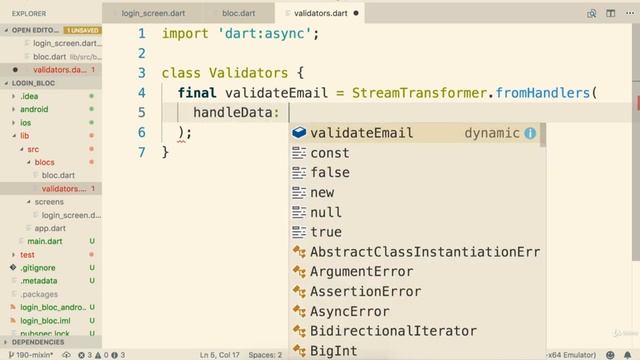
Task: Open the .gitignore file
Action: (38, 268)
